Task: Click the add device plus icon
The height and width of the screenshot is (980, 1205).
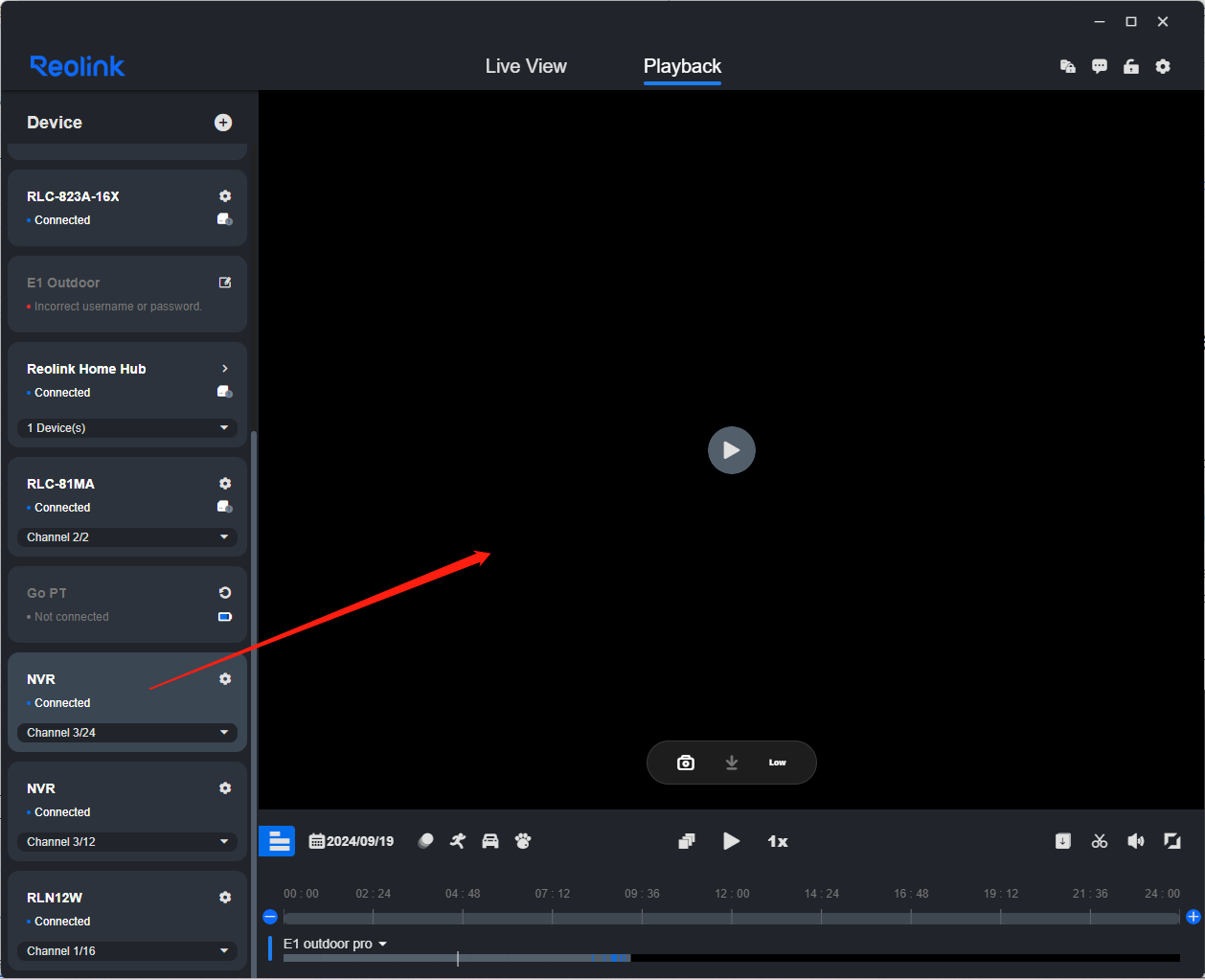Action: (223, 123)
